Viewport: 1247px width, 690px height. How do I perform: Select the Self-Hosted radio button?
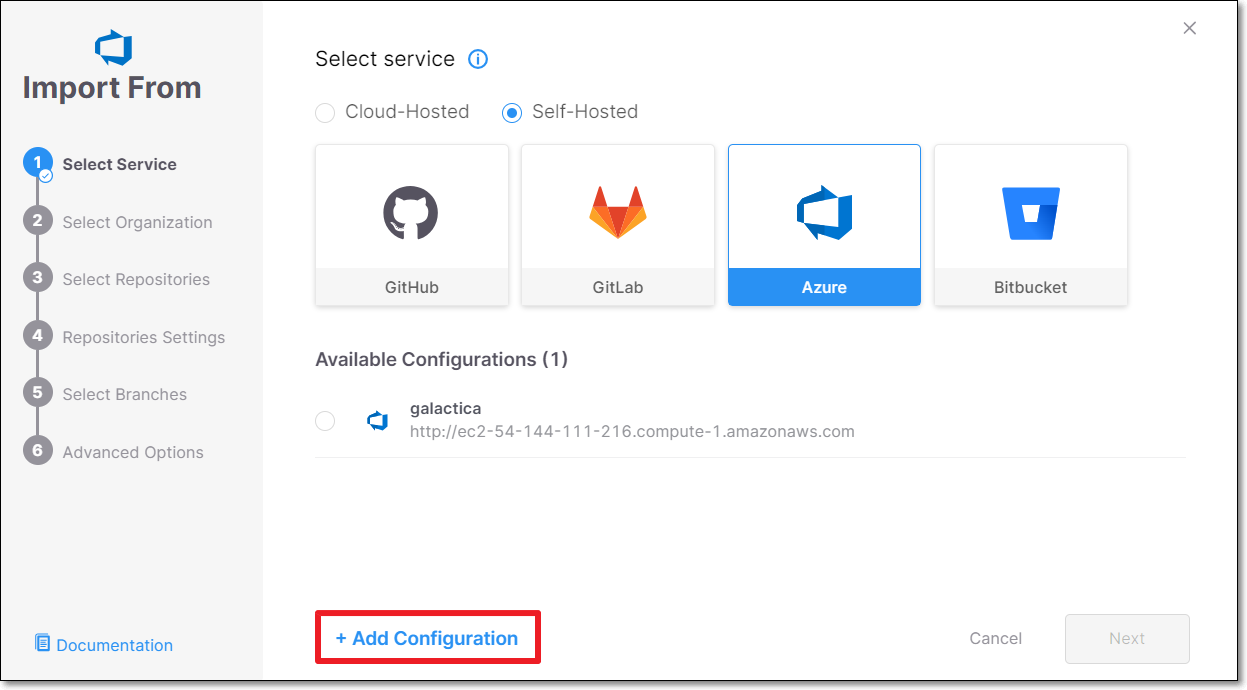point(512,113)
